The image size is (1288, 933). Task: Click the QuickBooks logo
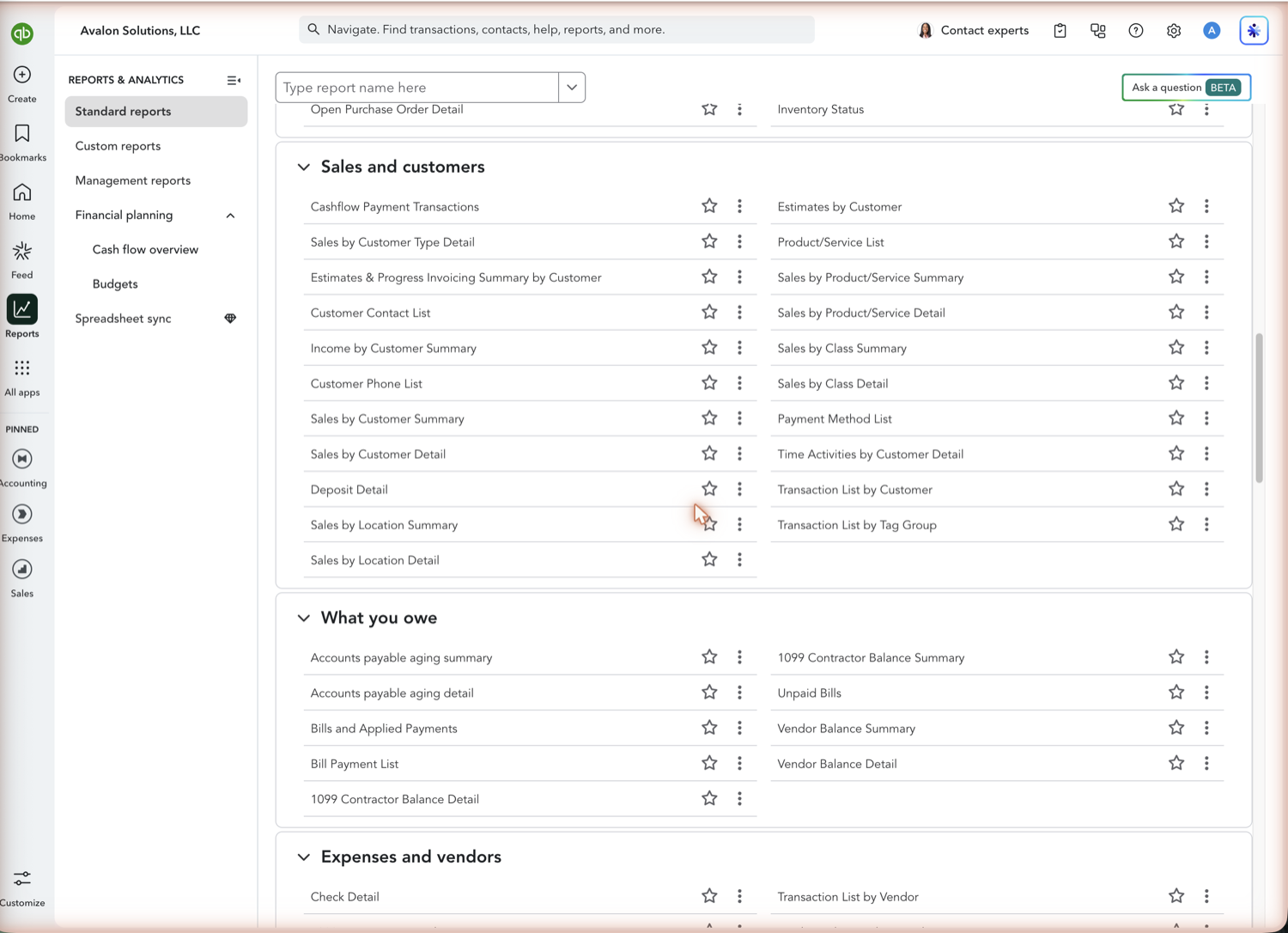(x=22, y=33)
